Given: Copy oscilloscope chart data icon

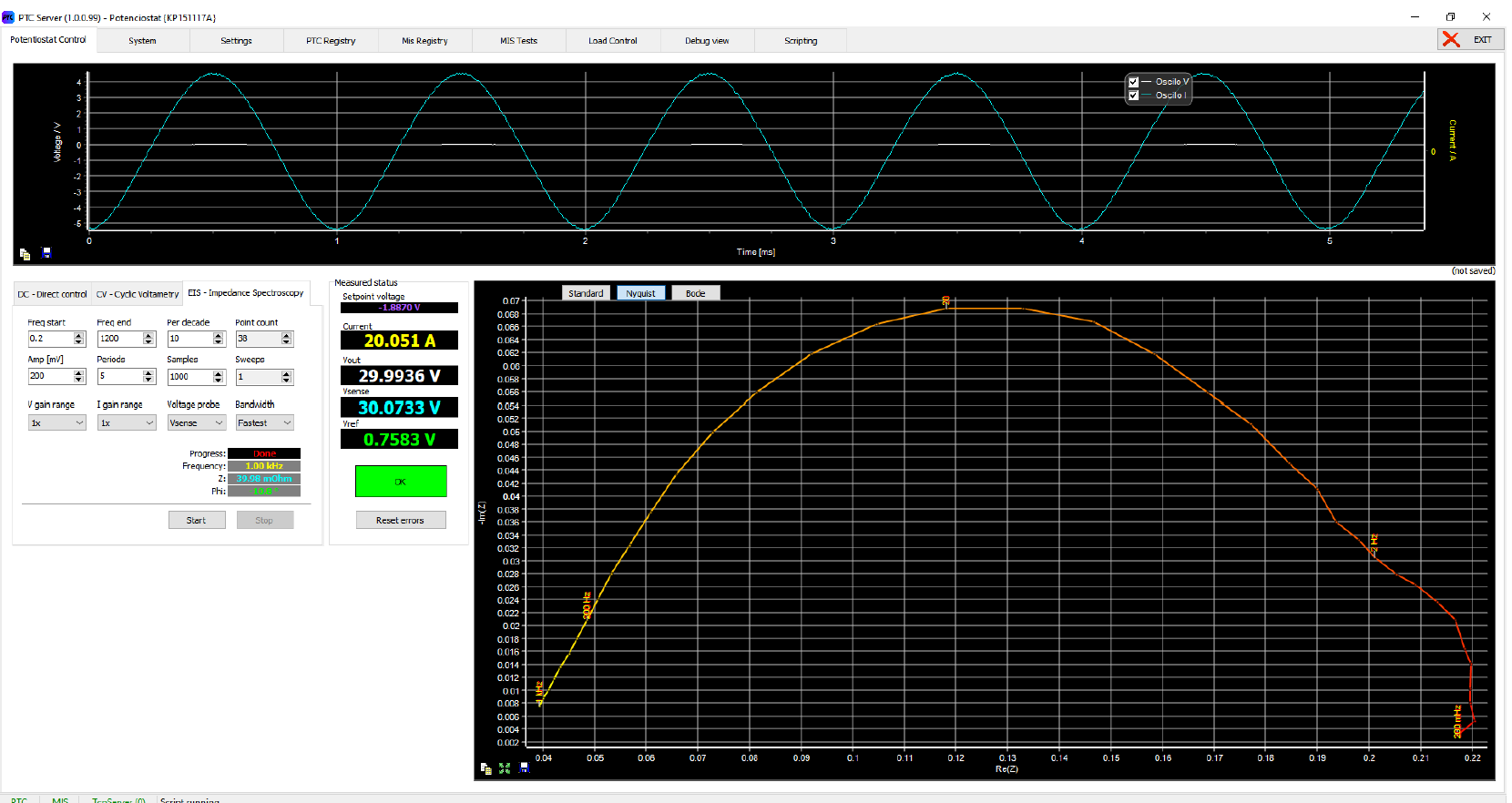Looking at the screenshot, I should [x=25, y=254].
